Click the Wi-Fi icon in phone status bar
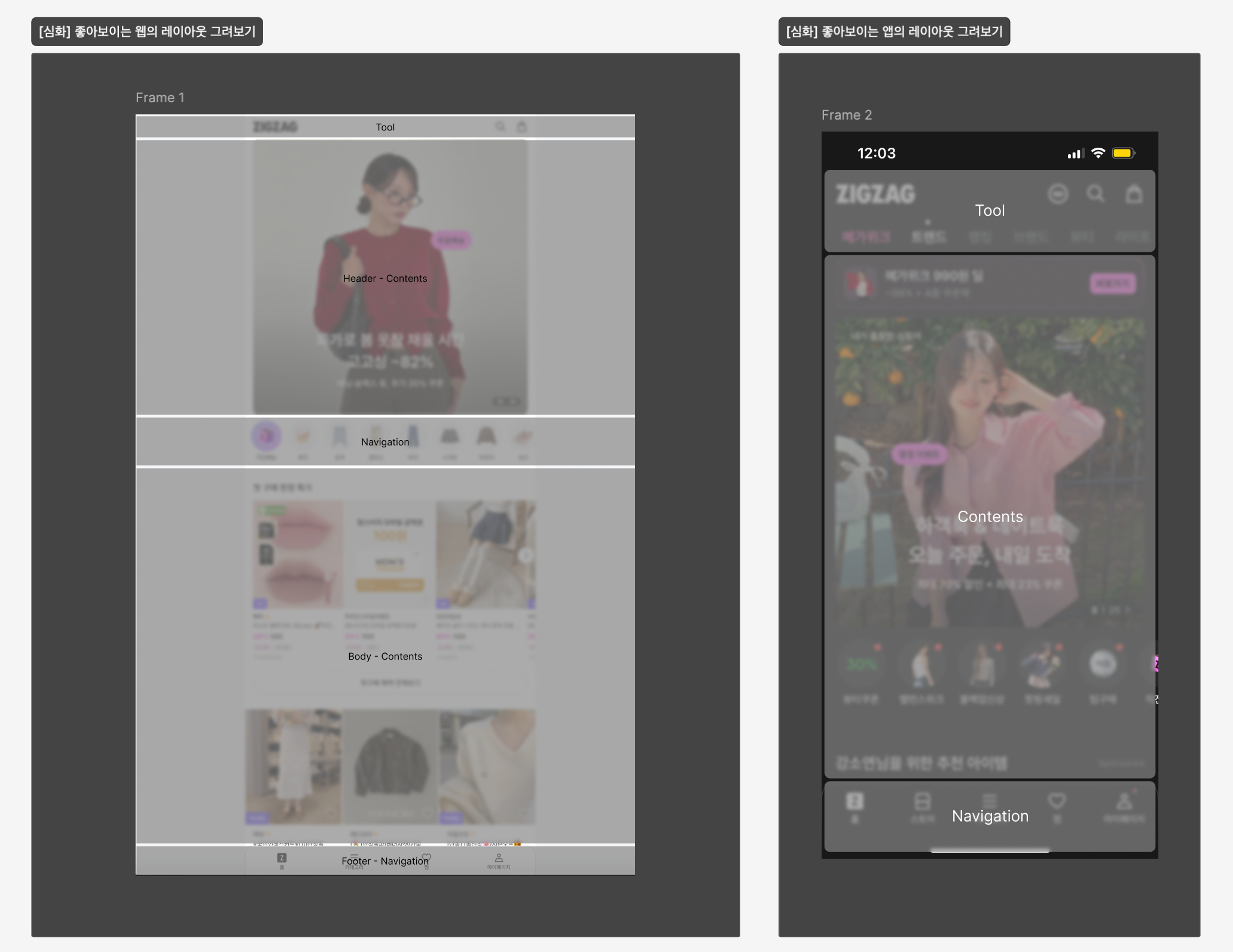This screenshot has width=1233, height=952. 1098,153
